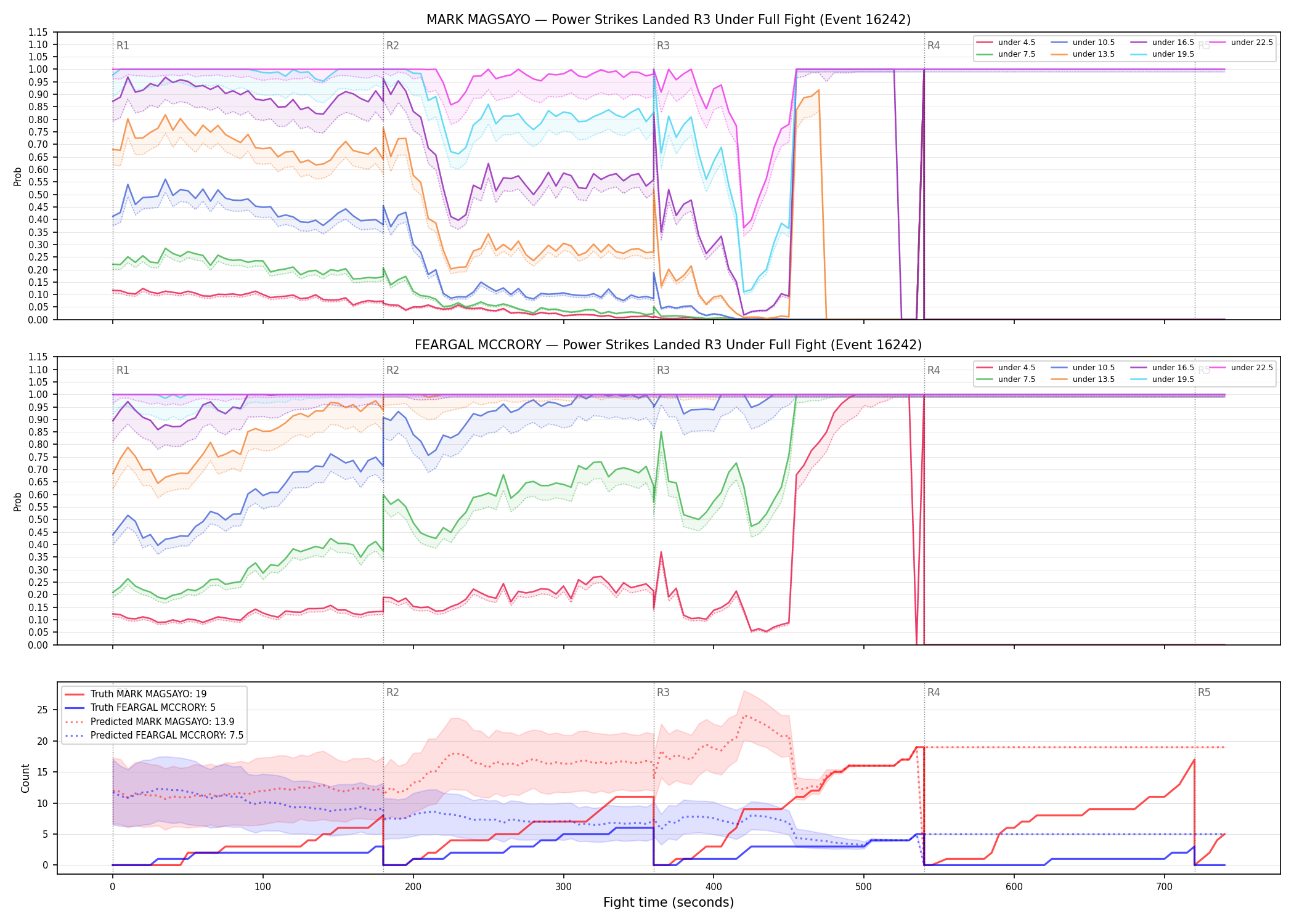
Task: Click 'Predicted MARK MAGSAYO: 13.9' legend entry
Action: [x=149, y=722]
